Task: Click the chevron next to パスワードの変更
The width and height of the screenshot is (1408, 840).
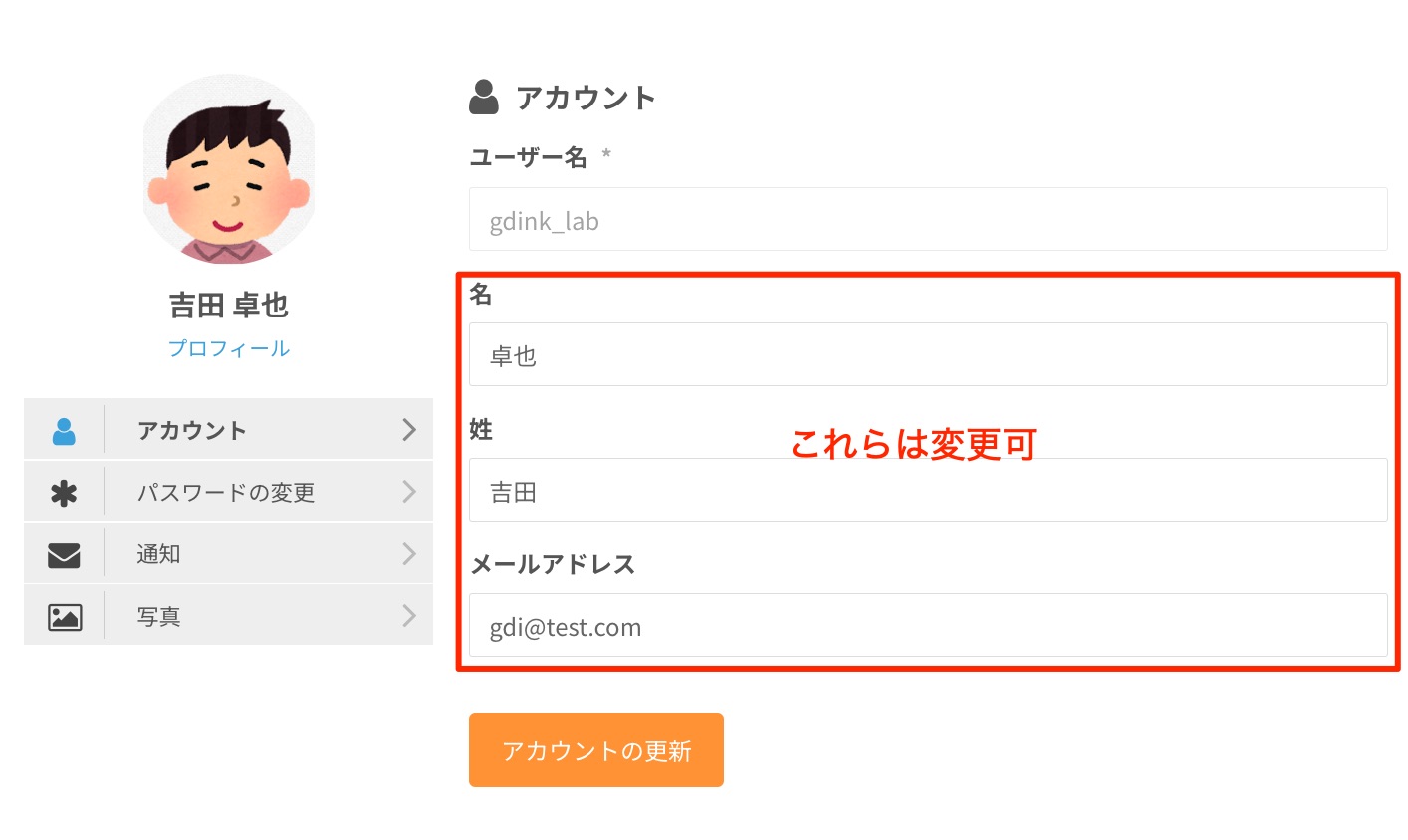Action: (408, 492)
